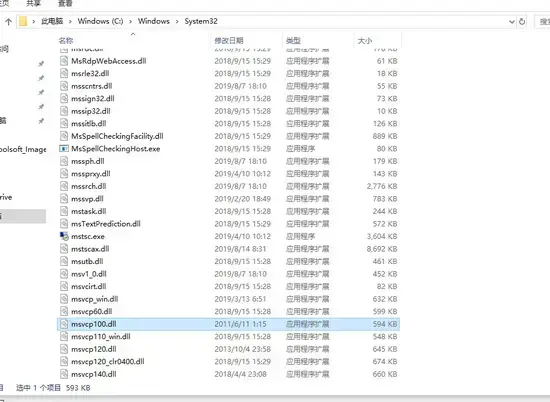Click file icon of msvcp_win.dll
The width and height of the screenshot is (550, 402).
tap(64, 299)
